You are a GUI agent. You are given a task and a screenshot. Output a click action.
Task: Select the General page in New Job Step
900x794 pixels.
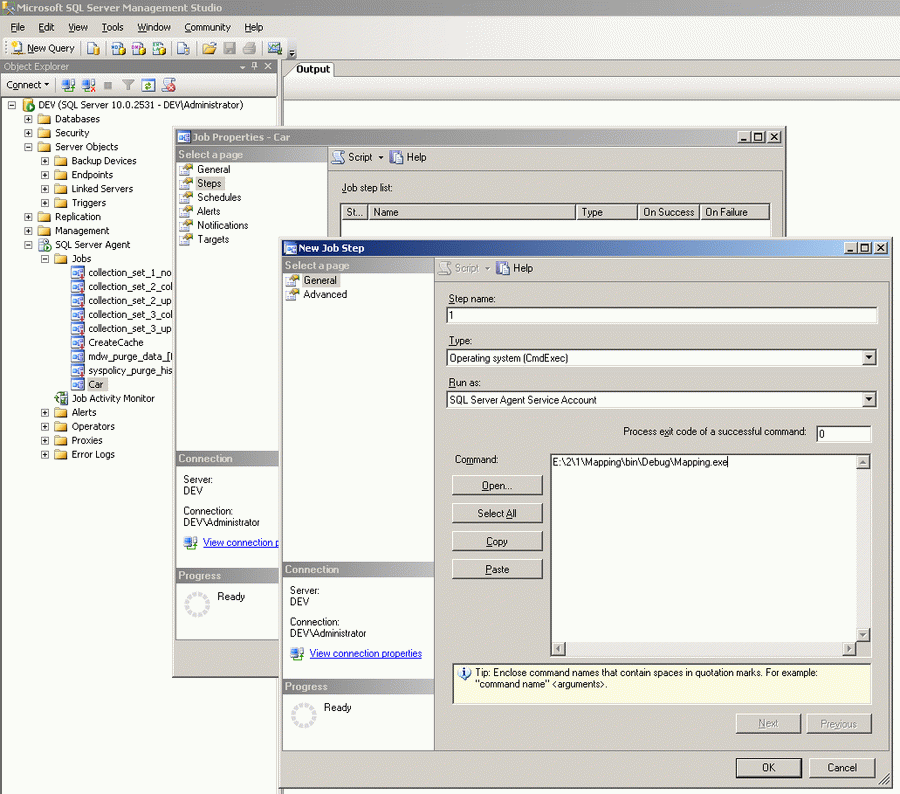(x=320, y=281)
